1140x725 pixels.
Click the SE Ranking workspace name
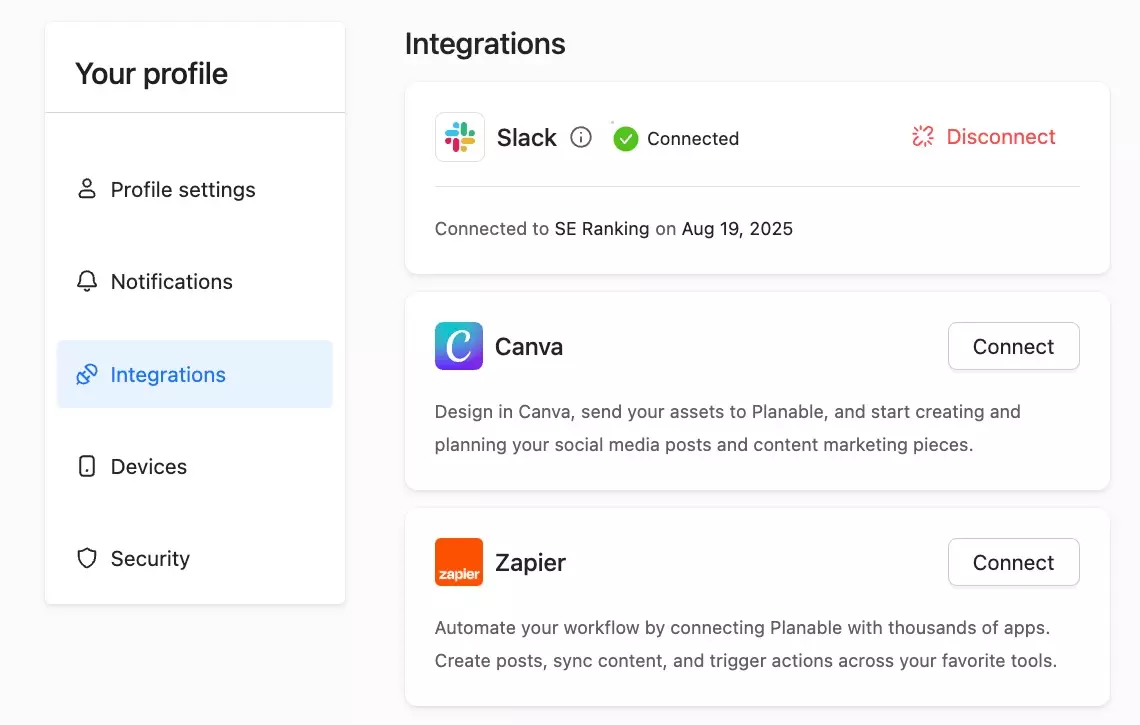coord(602,228)
